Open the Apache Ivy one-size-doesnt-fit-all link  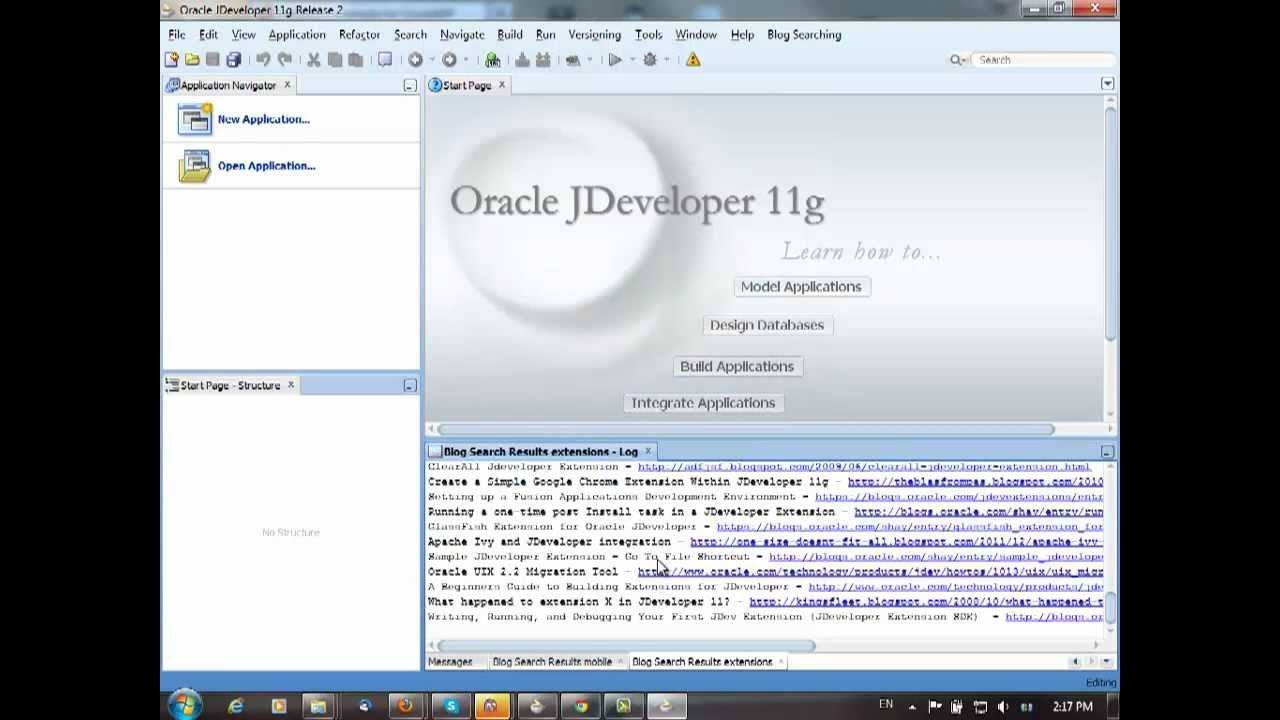[x=896, y=542]
